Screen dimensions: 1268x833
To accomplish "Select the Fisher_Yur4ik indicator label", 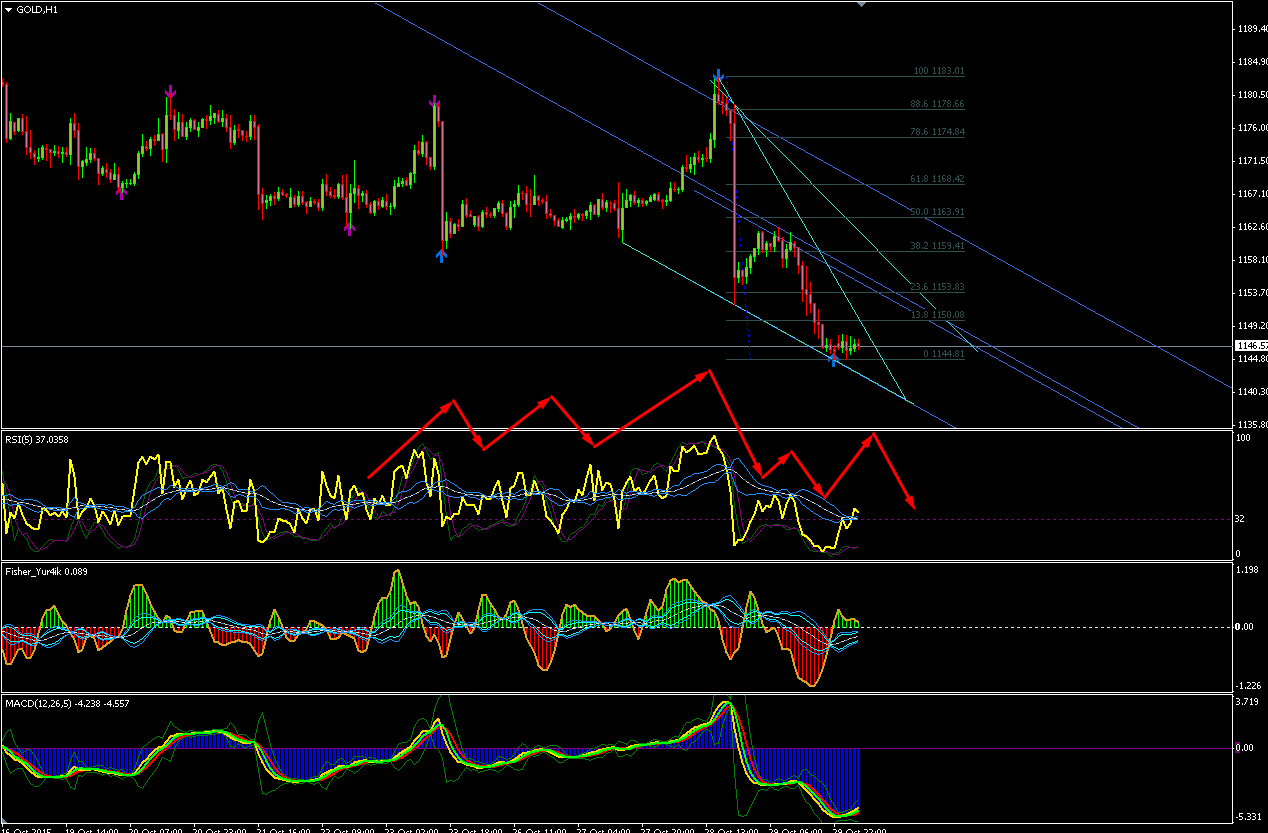I will click(44, 571).
